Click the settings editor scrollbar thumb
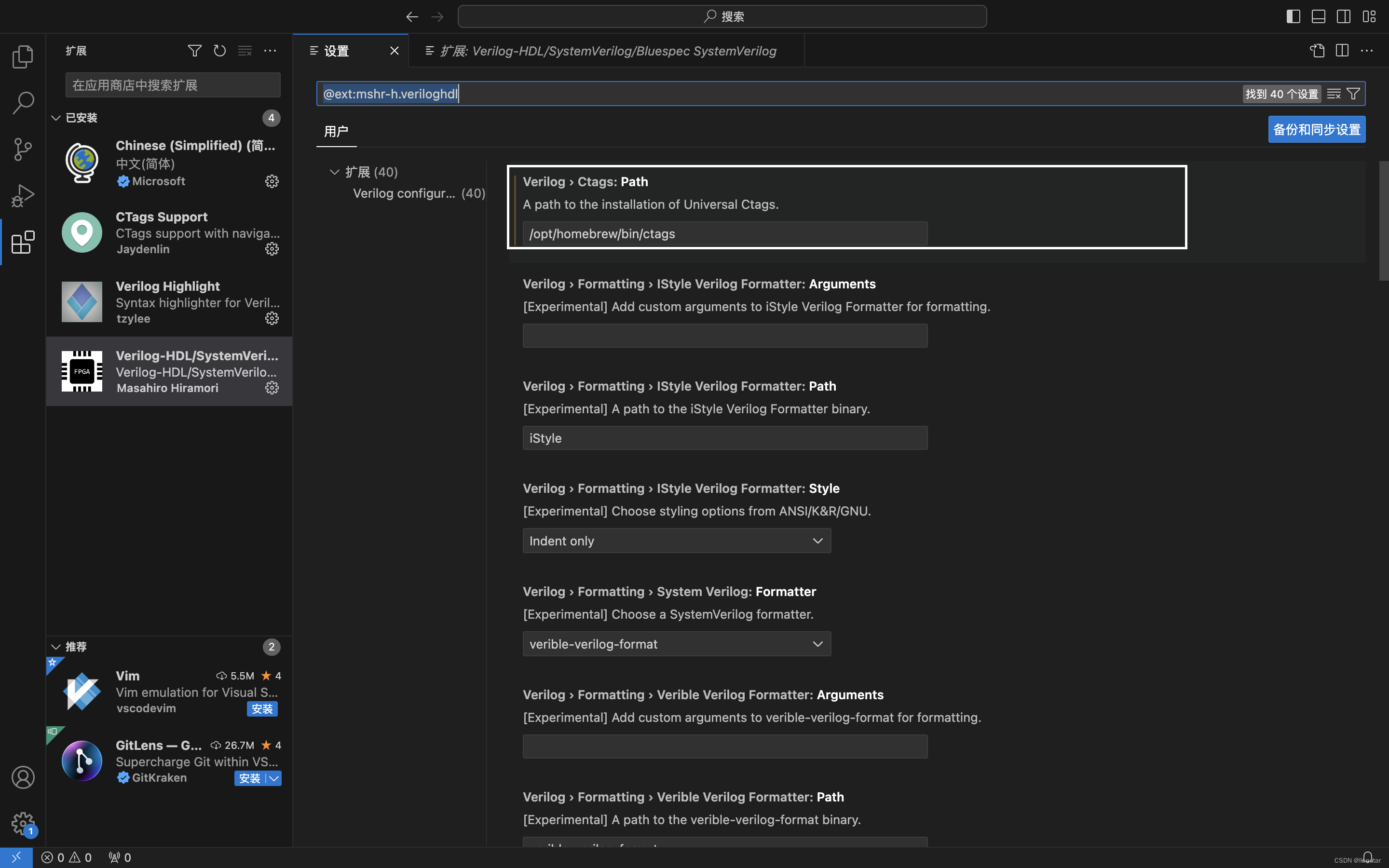The height and width of the screenshot is (868, 1389). [1383, 221]
